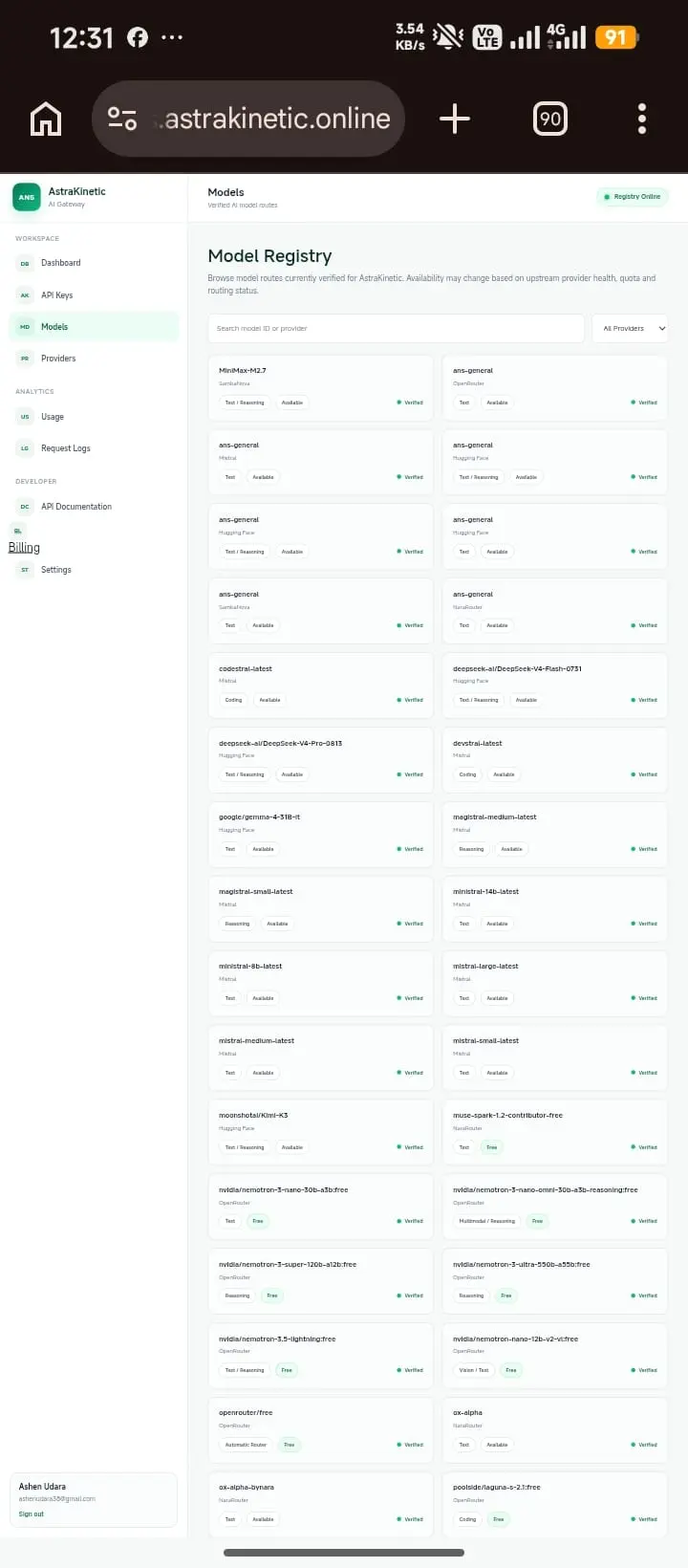The image size is (688, 1568).
Task: Focus the Search model ID or provider field
Action: click(396, 328)
